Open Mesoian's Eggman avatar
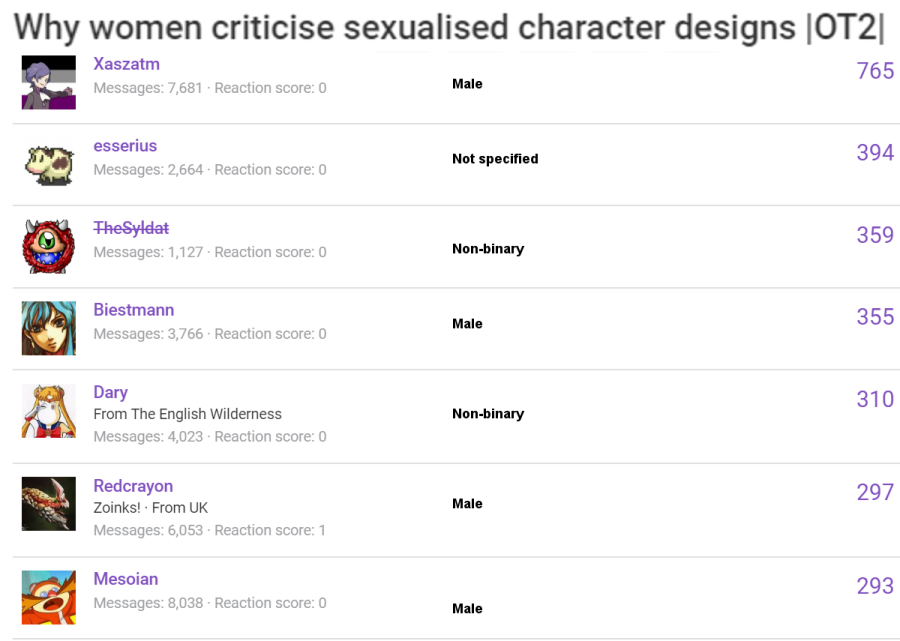This screenshot has width=900, height=641. 49,597
